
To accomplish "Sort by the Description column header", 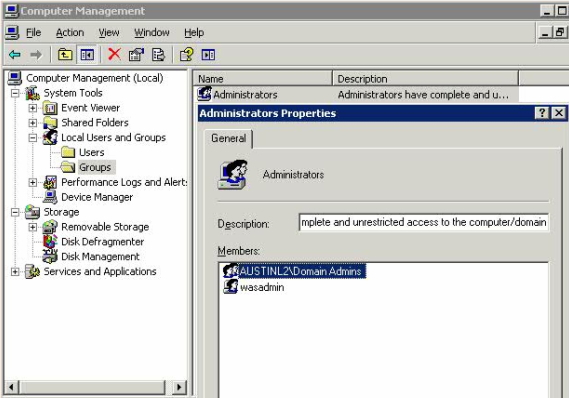I will 425,78.
